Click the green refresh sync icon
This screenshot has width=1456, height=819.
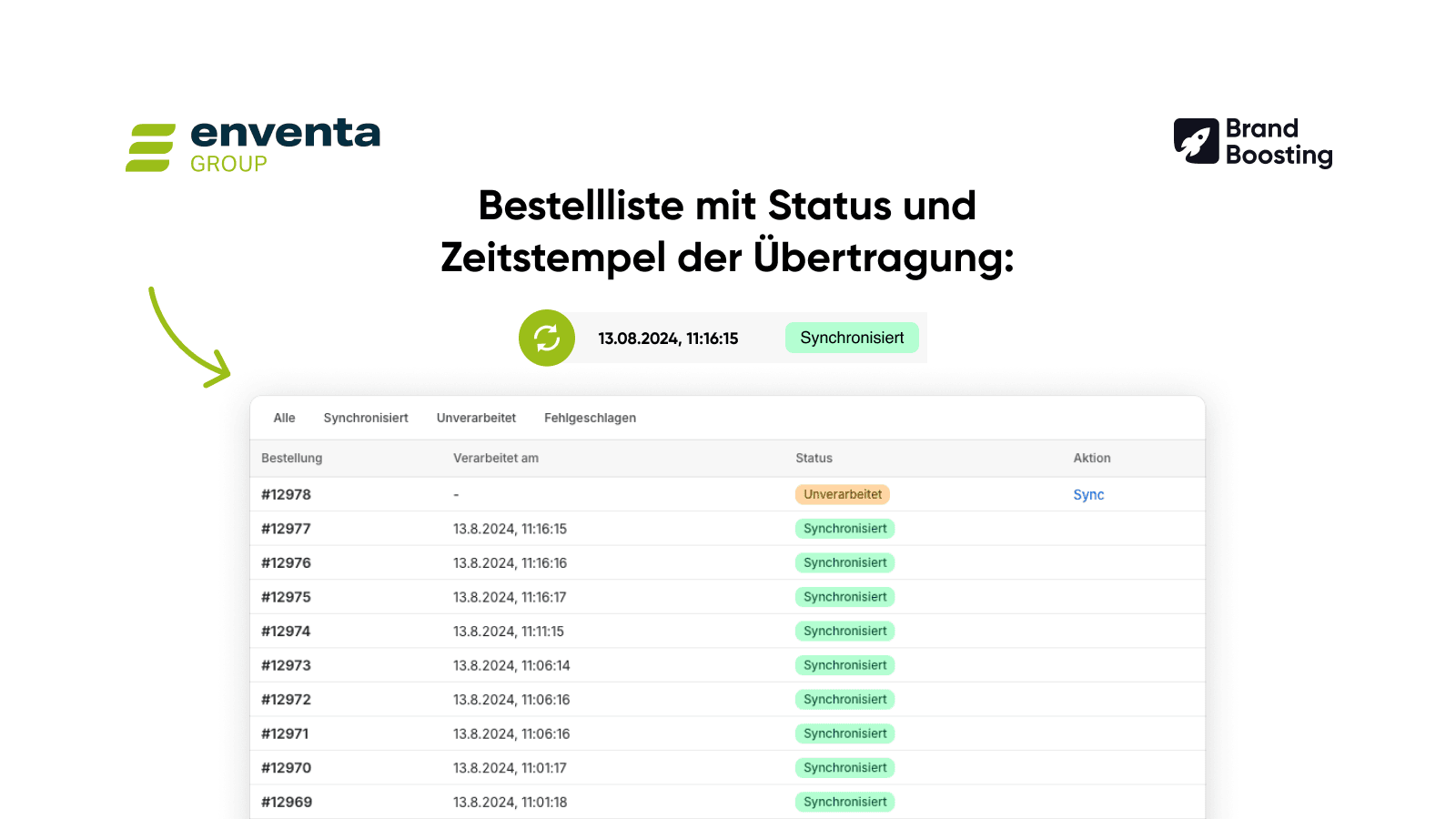pos(546,338)
